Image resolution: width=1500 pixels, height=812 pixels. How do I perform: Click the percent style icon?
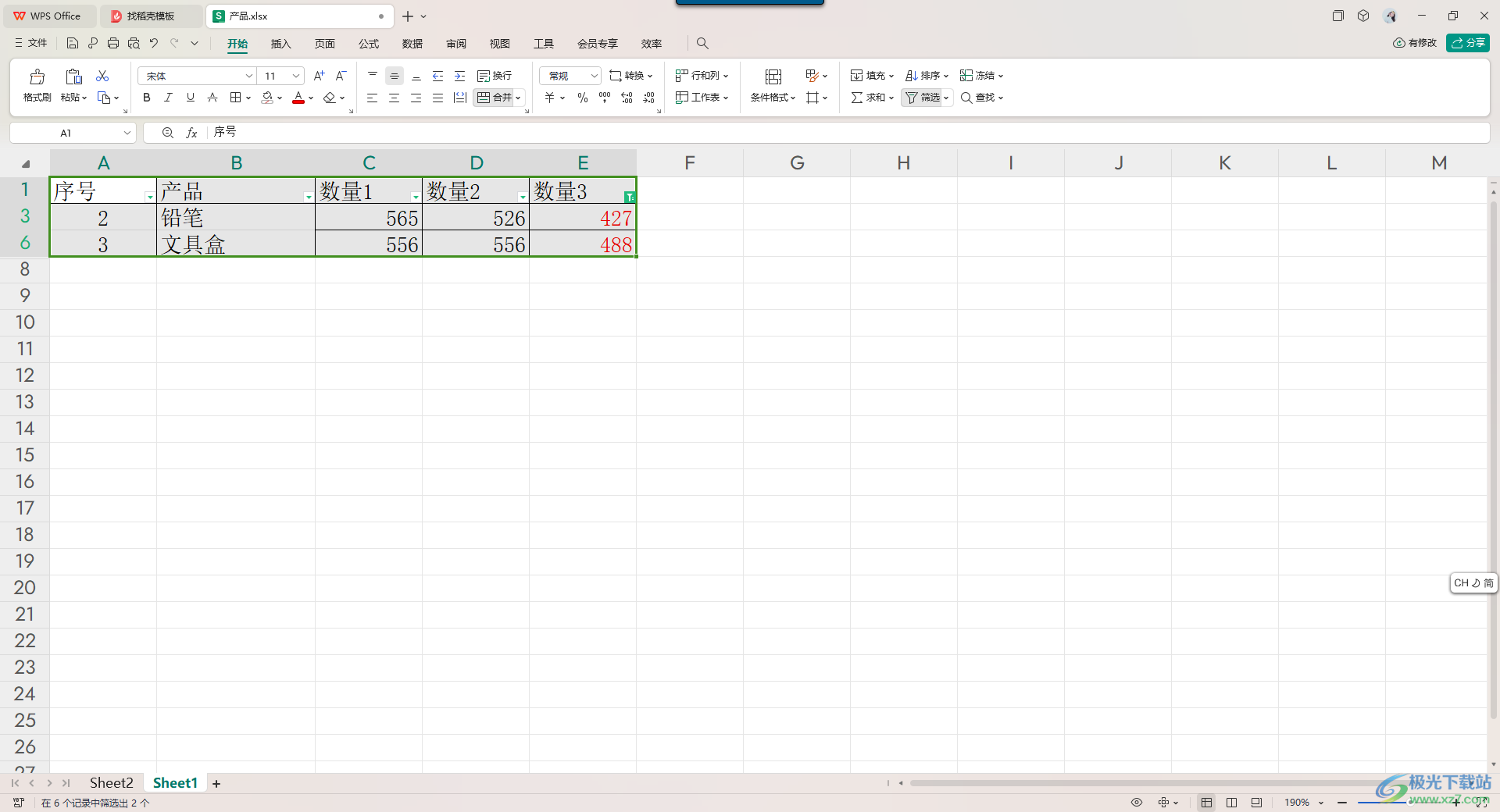583,98
